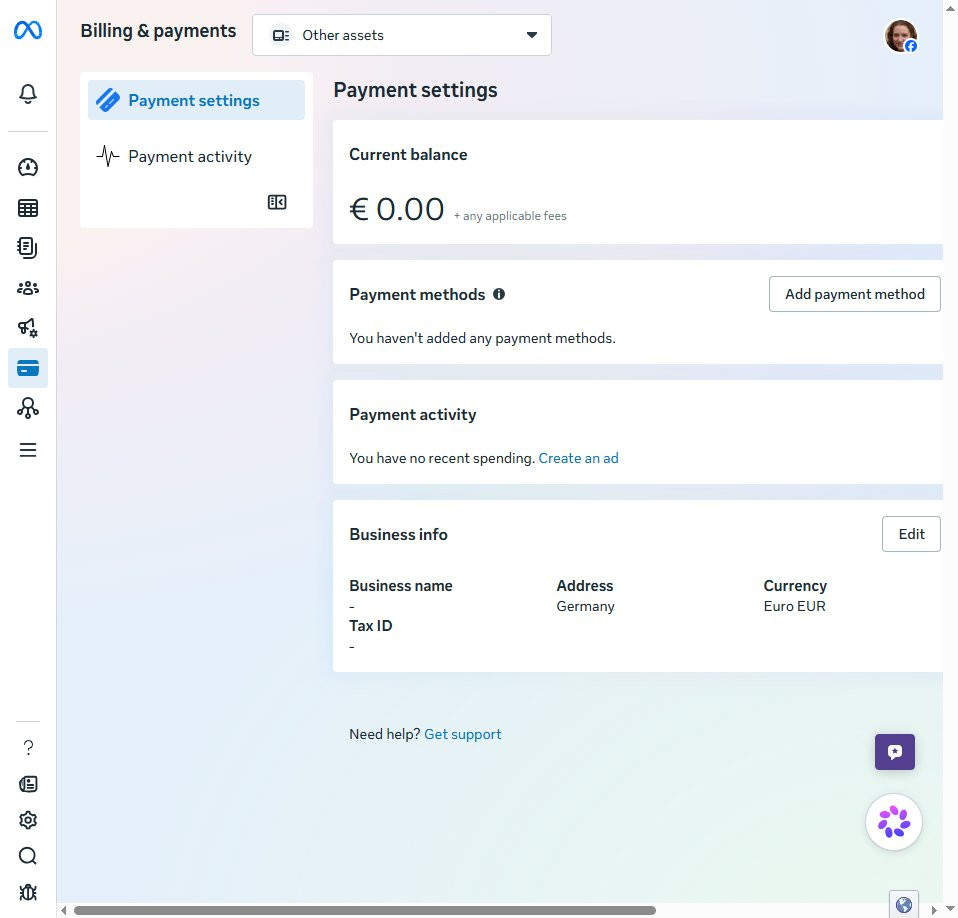This screenshot has width=958, height=918.
Task: Select the Payment settings tab
Action: [x=196, y=100]
